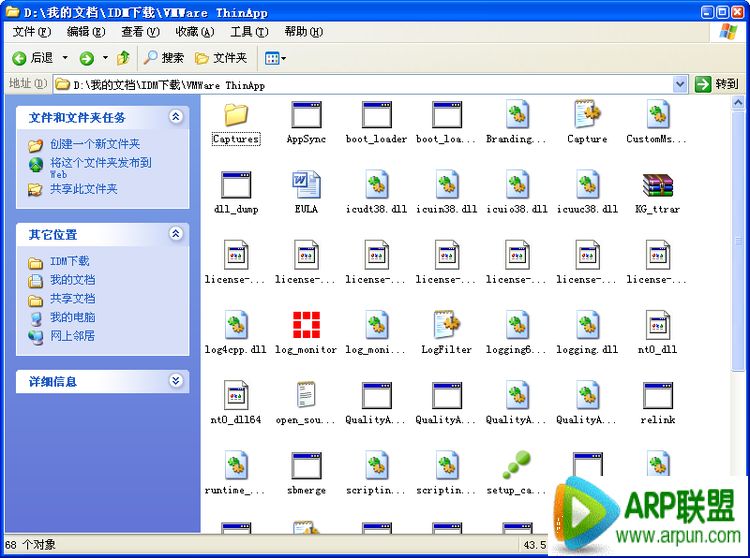
Task: Click the 创建一个新文件夹 link
Action: click(95, 144)
